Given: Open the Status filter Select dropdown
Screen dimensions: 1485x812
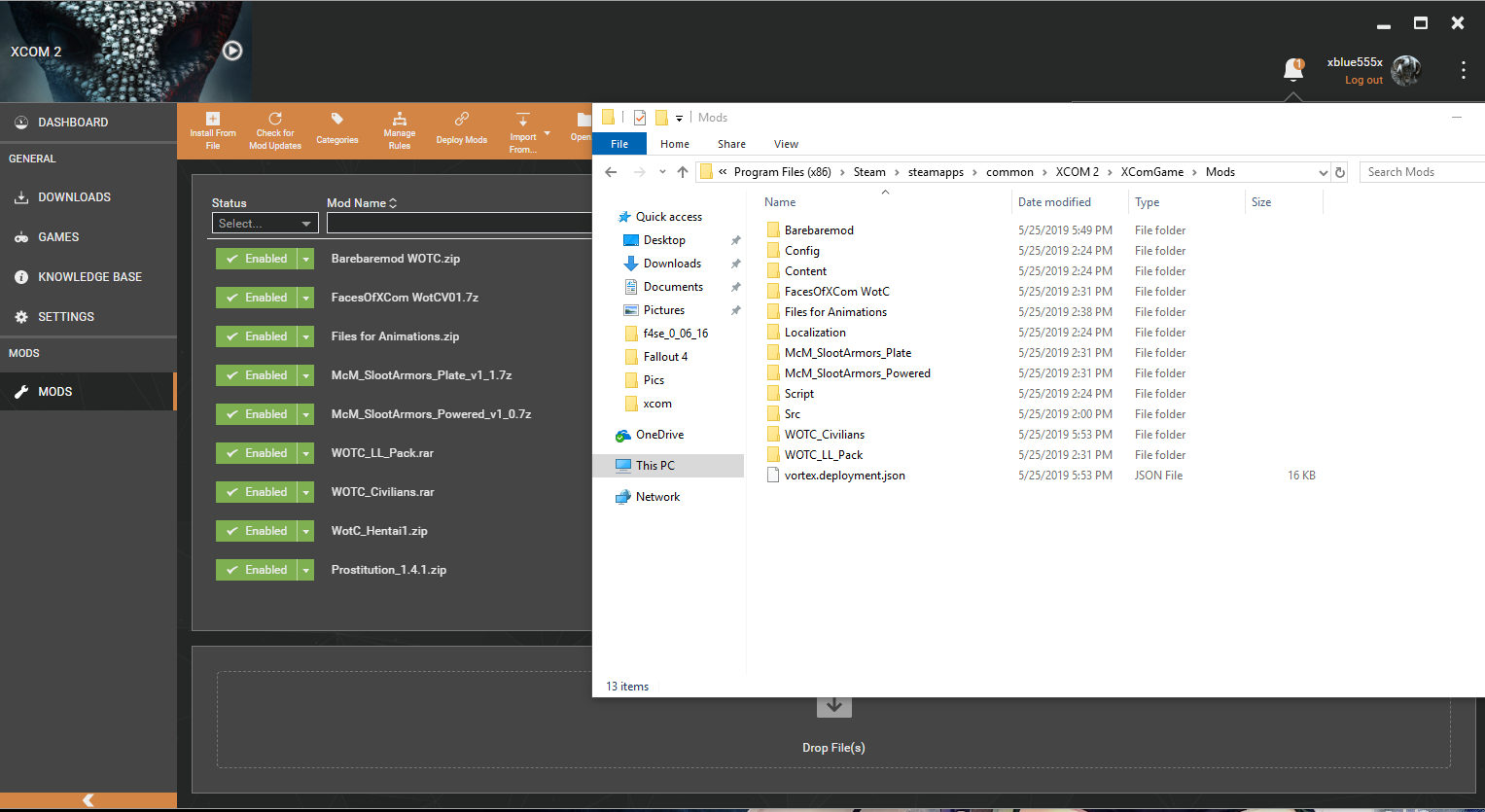Looking at the screenshot, I should point(265,224).
